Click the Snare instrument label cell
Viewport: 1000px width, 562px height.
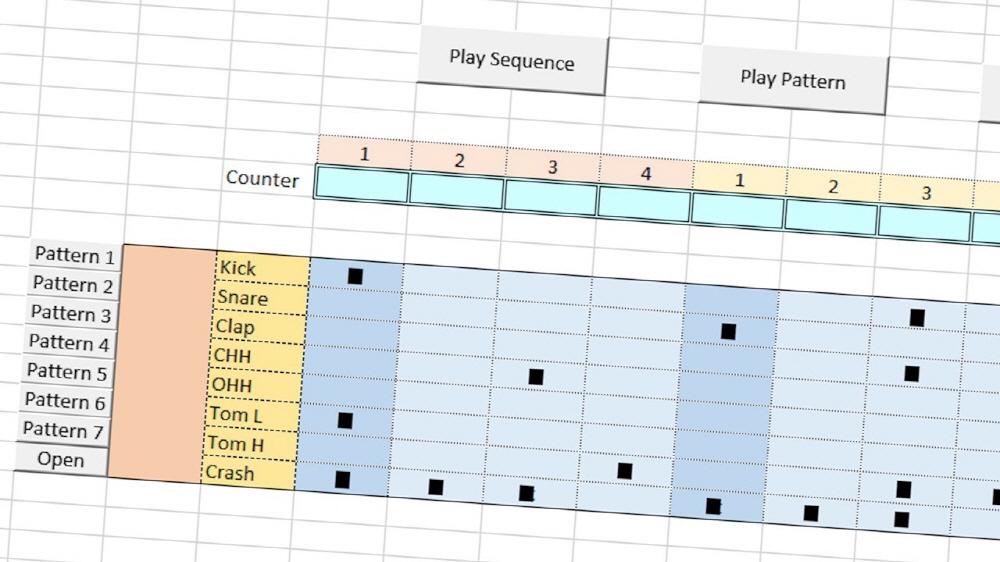click(x=260, y=298)
